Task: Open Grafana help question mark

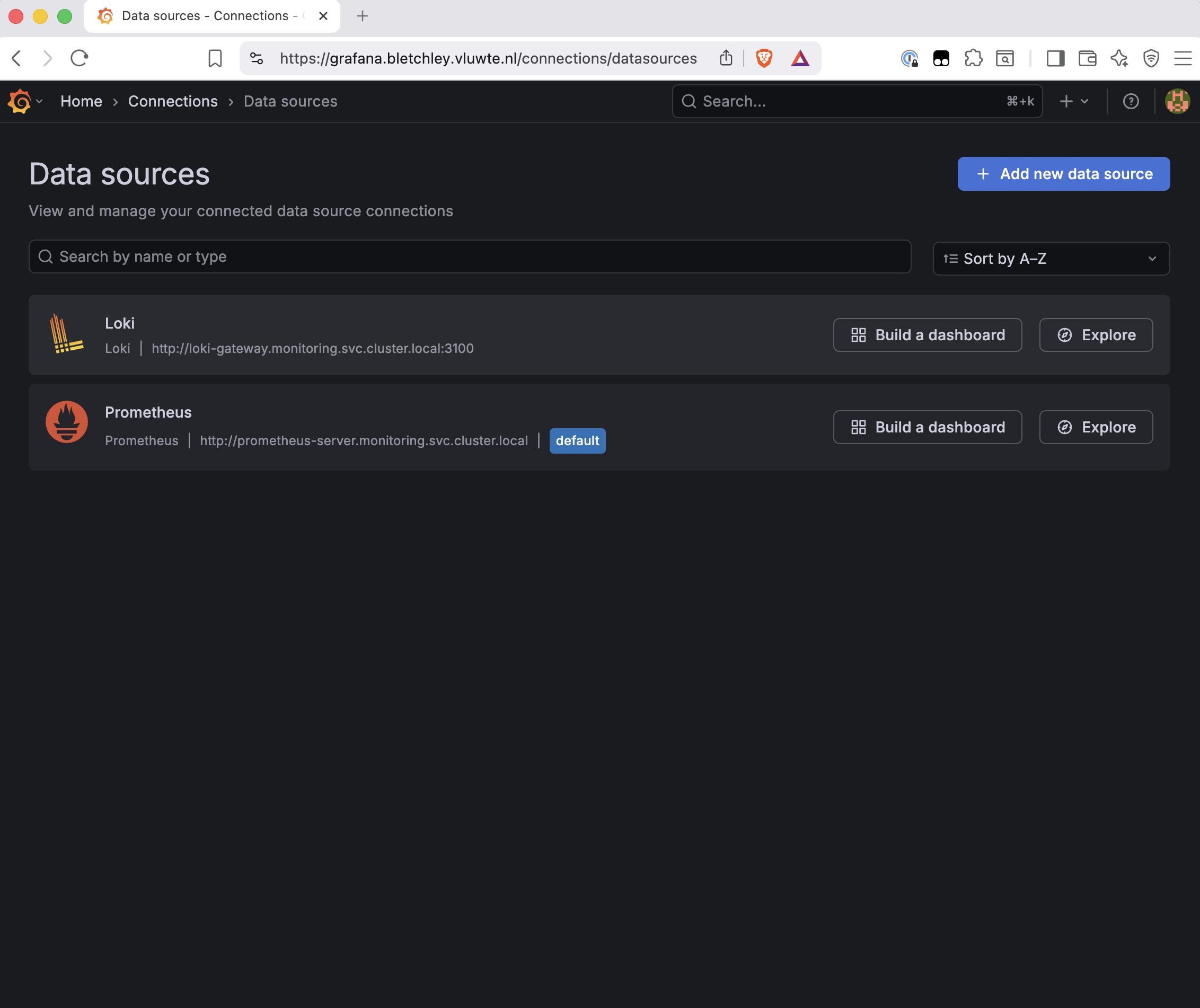Action: coord(1131,101)
